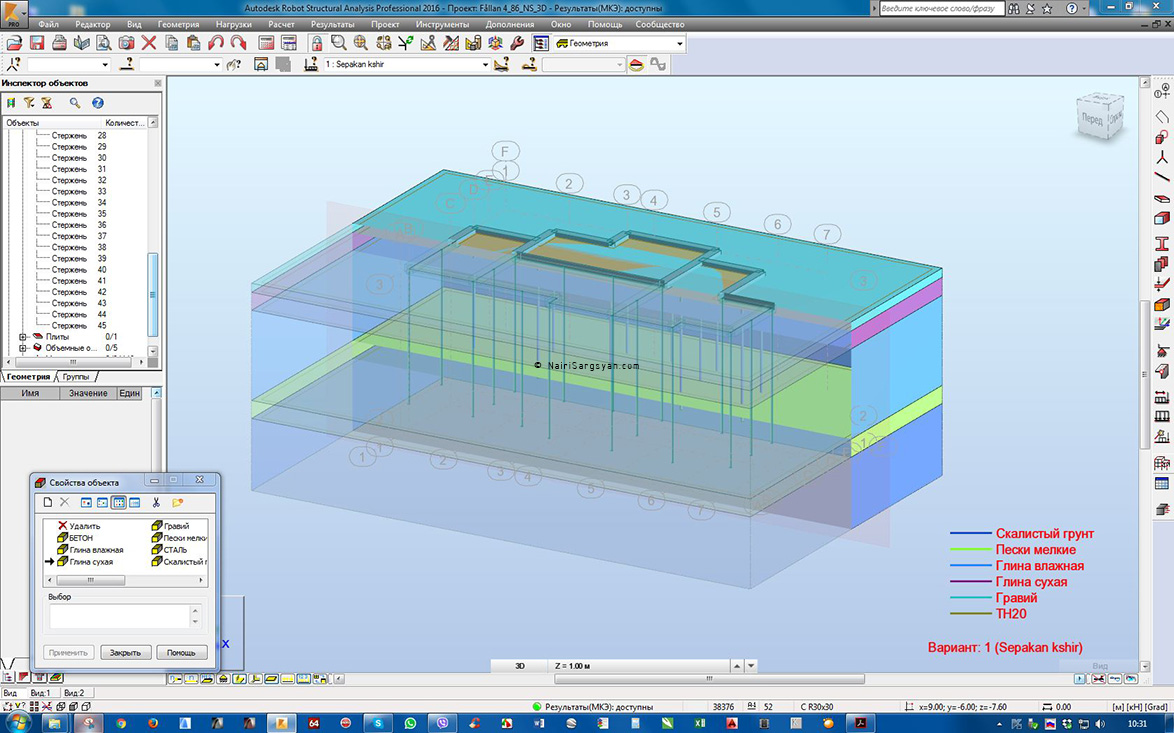Open the bar selection dropdown
This screenshot has width=1174, height=733.
(217, 64)
